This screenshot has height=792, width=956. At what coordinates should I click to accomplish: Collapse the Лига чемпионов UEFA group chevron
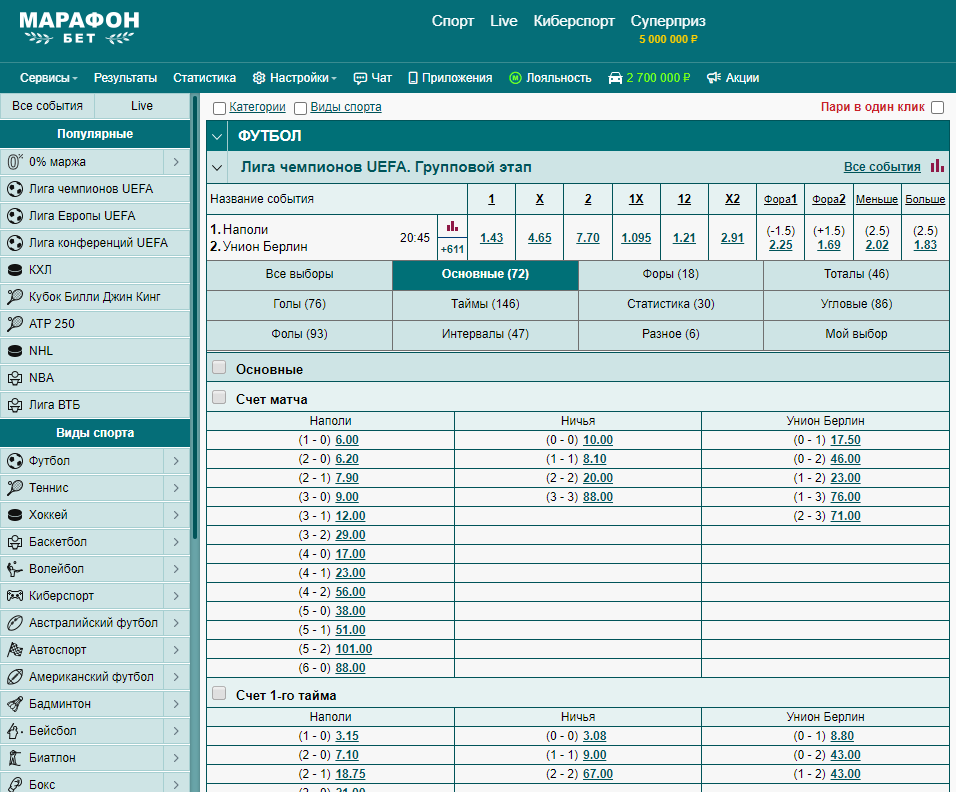coord(217,167)
